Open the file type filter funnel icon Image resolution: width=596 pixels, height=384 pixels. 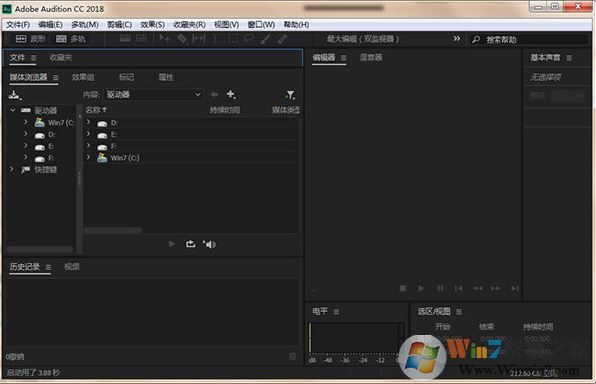click(290, 95)
